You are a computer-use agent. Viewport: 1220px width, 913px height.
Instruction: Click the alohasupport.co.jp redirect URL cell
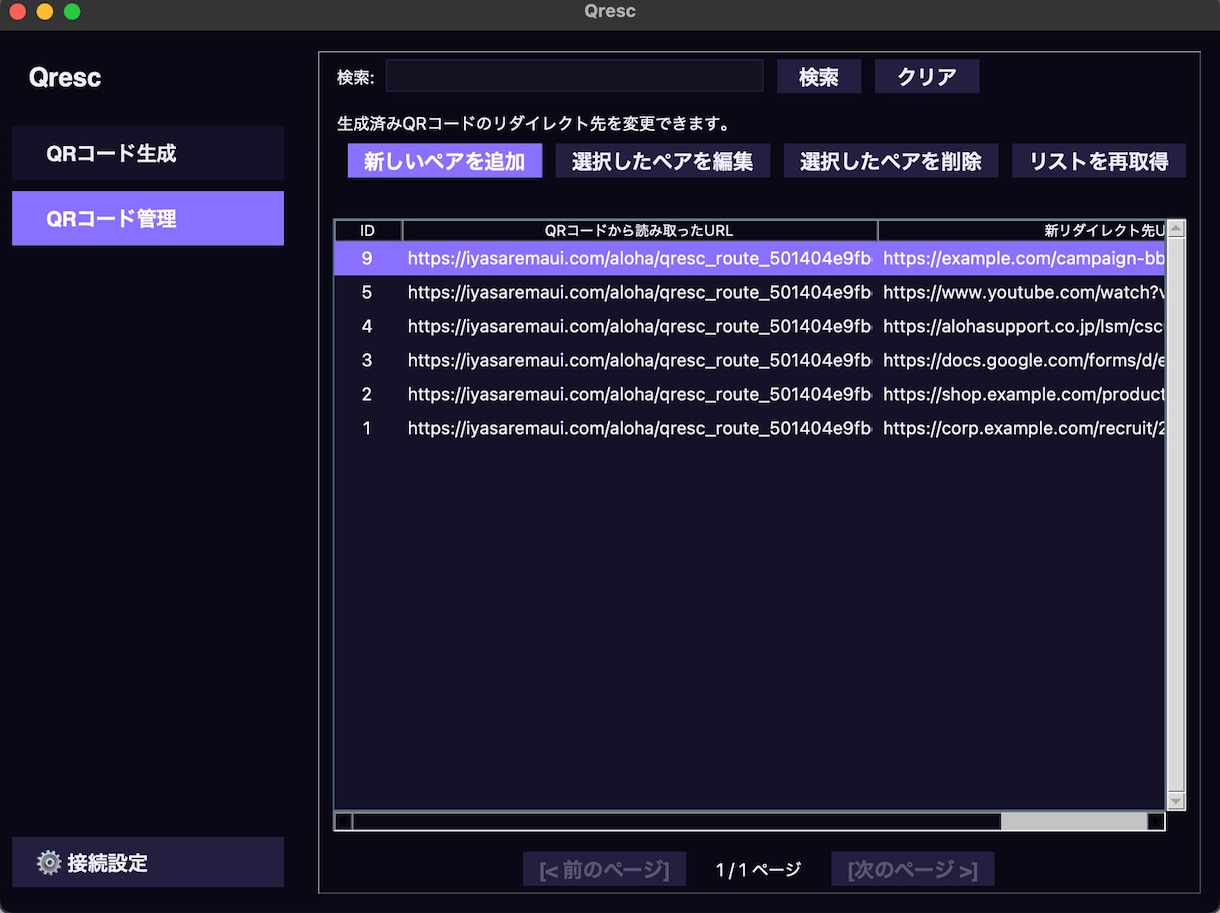[1022, 326]
